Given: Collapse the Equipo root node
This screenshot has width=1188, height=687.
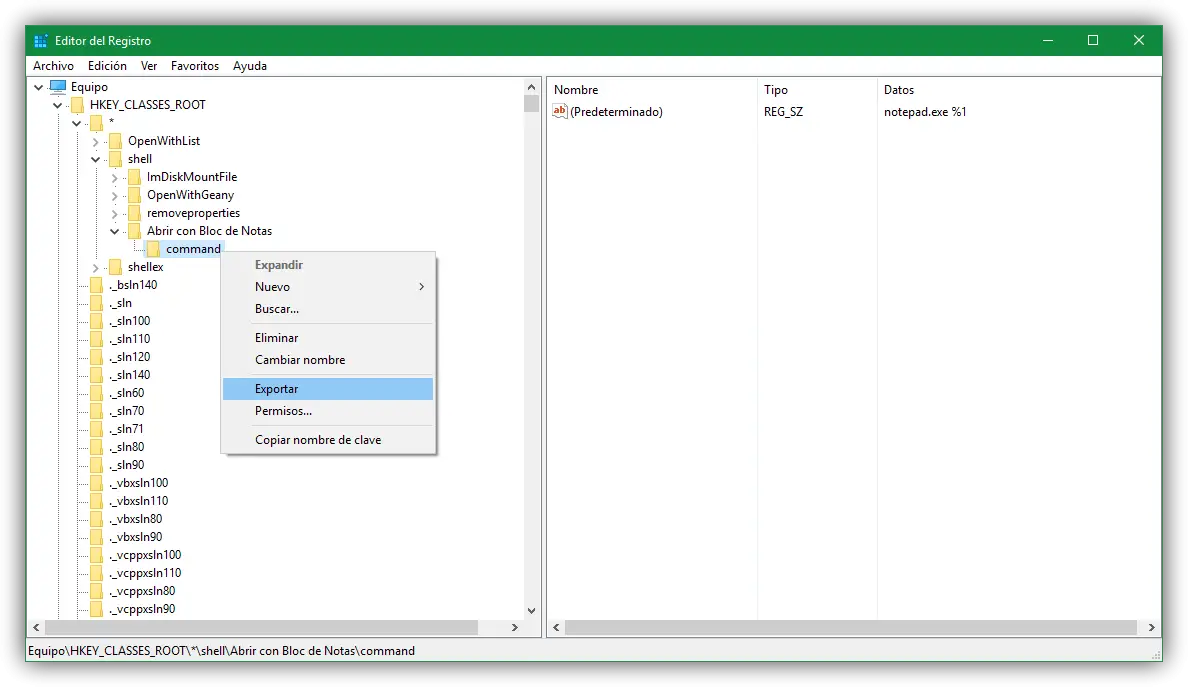Looking at the screenshot, I should click(x=39, y=87).
